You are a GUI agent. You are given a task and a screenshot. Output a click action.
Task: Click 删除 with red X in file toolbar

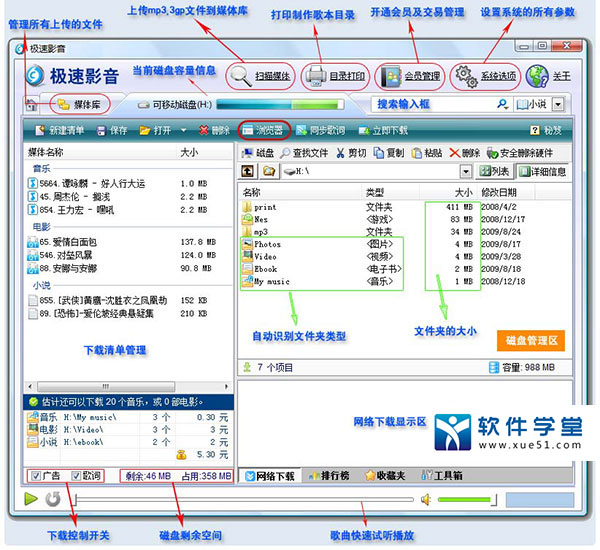465,153
